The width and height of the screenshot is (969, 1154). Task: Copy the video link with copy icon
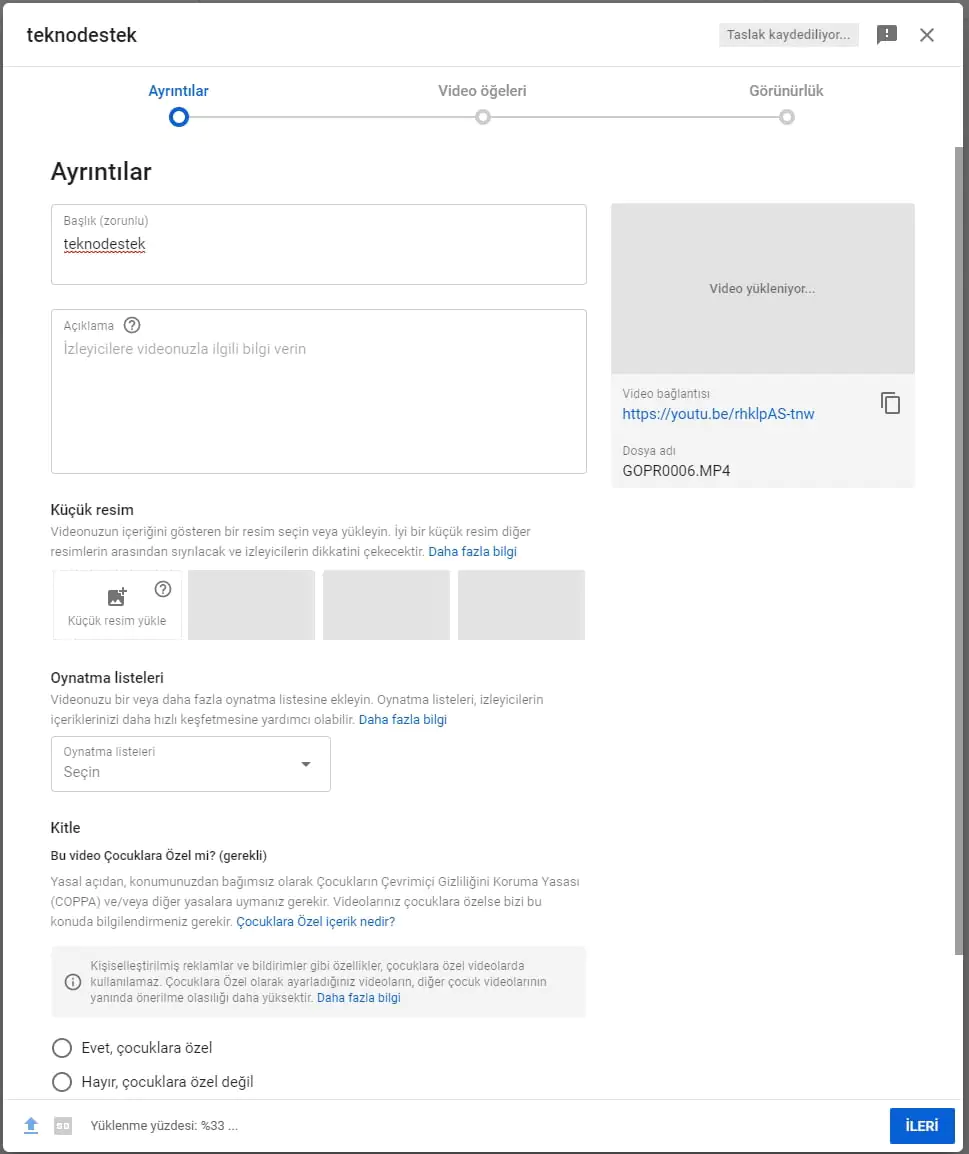coord(890,403)
